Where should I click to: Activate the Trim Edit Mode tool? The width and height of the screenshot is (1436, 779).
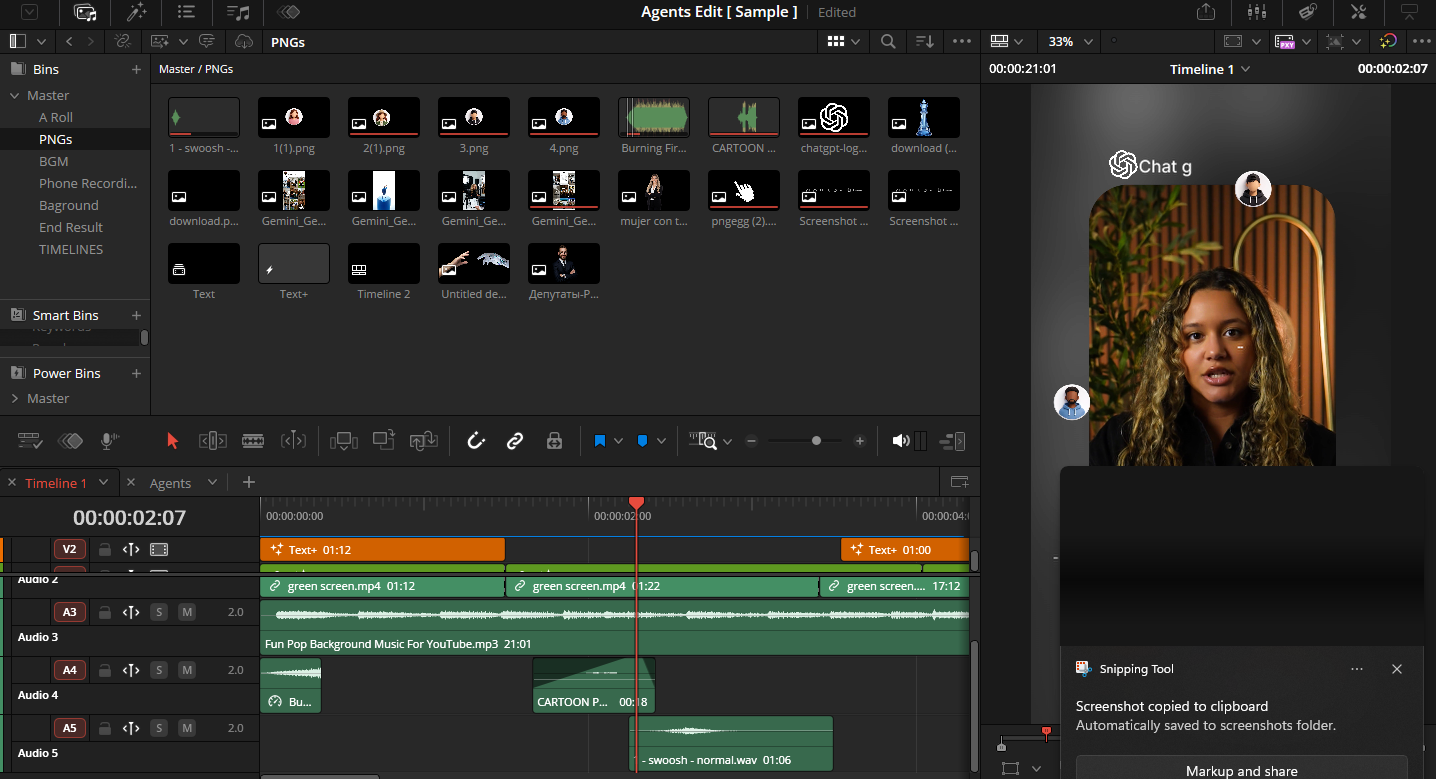213,441
